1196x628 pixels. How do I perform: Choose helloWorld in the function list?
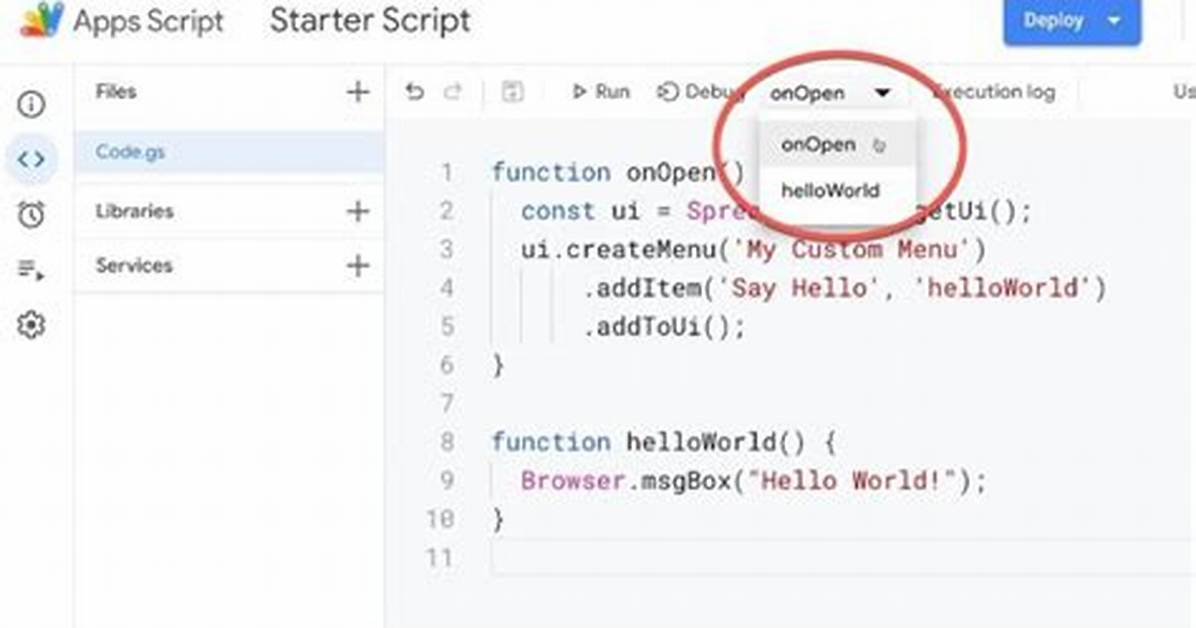click(838, 190)
